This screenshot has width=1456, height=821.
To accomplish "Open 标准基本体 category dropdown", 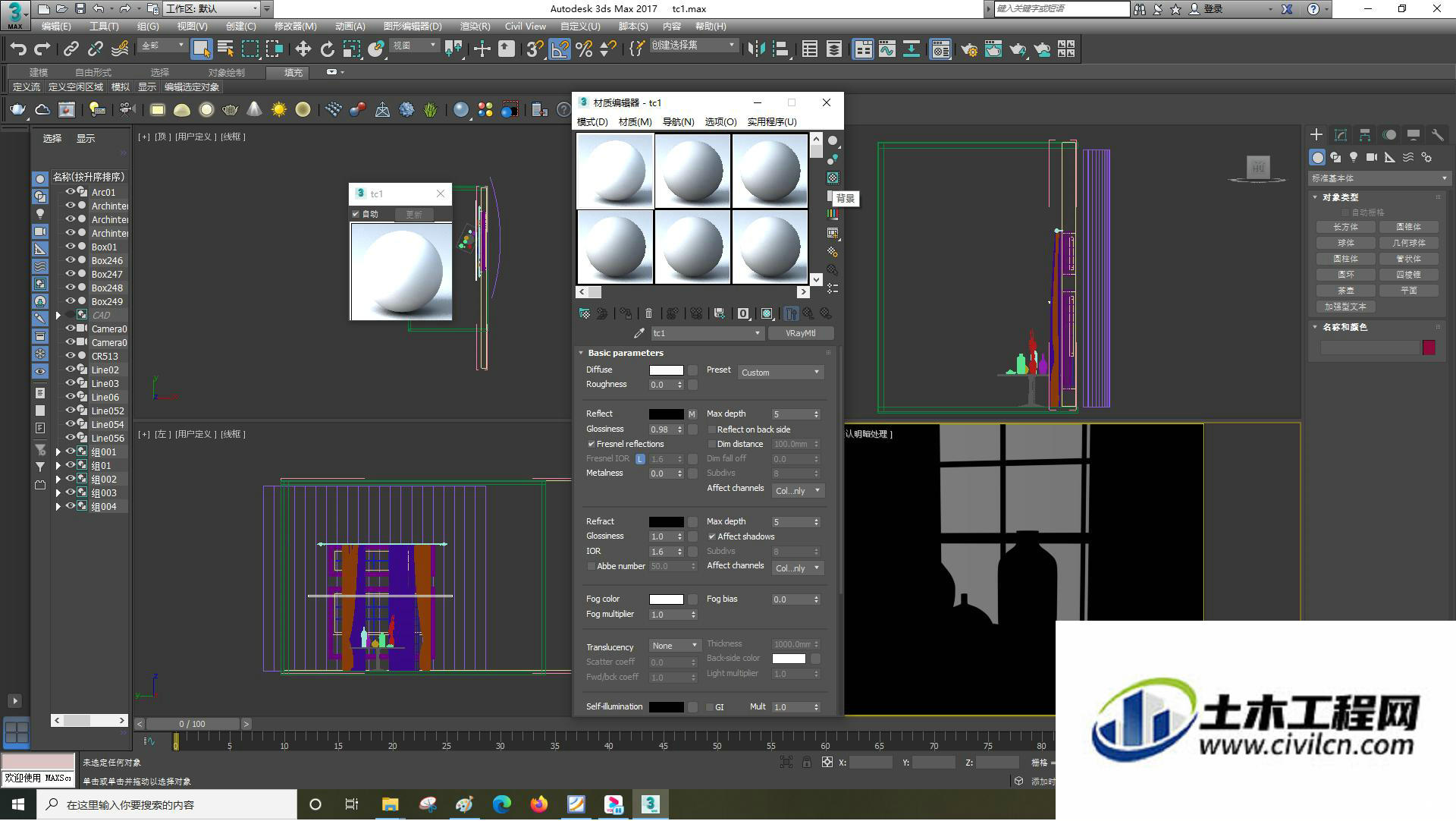I will pyautogui.click(x=1379, y=178).
